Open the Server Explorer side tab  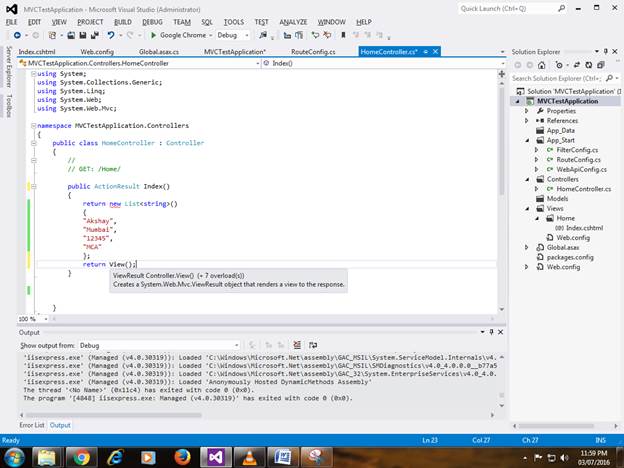9,66
